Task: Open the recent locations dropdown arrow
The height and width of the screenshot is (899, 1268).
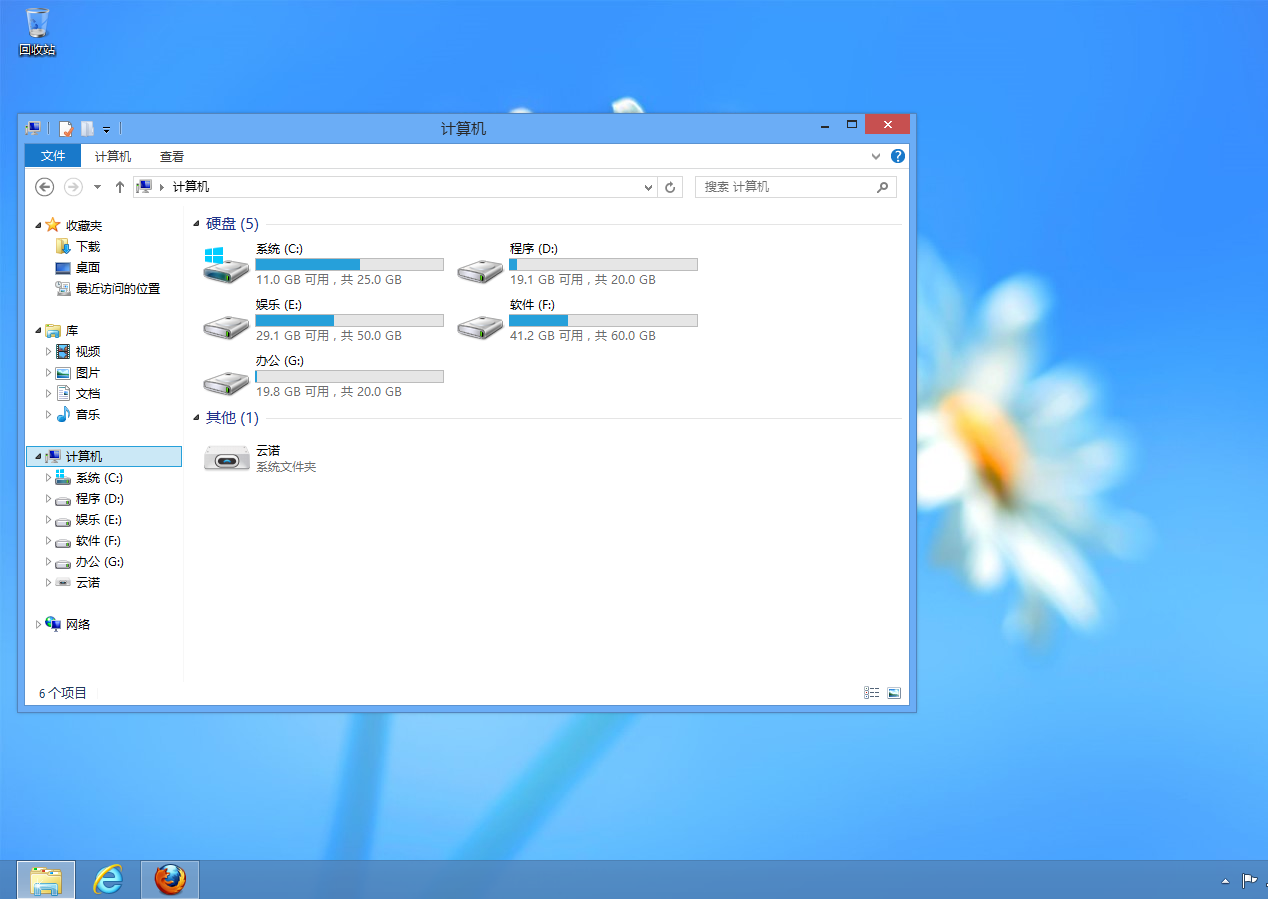Action: (97, 187)
